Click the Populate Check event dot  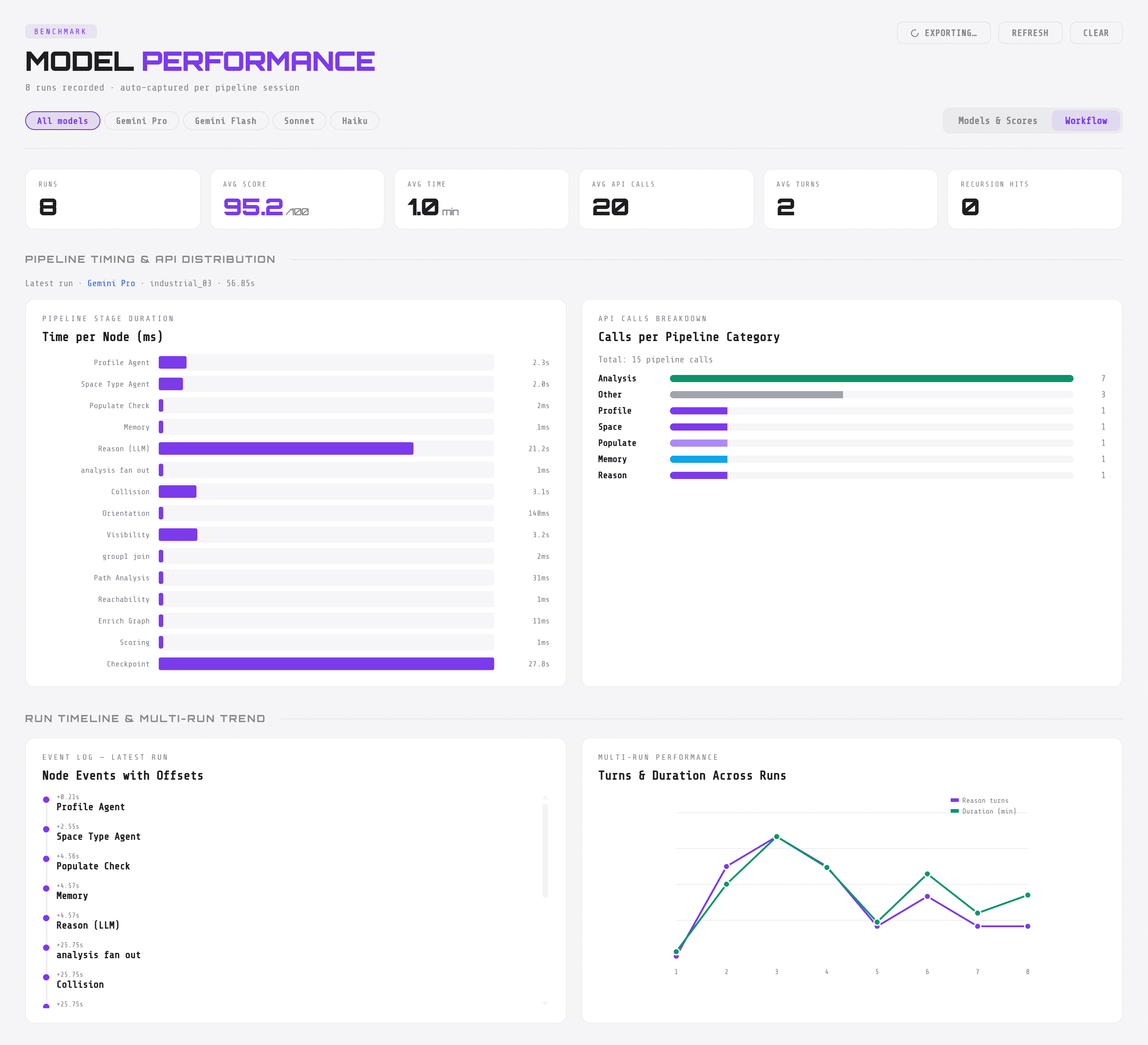tap(46, 859)
